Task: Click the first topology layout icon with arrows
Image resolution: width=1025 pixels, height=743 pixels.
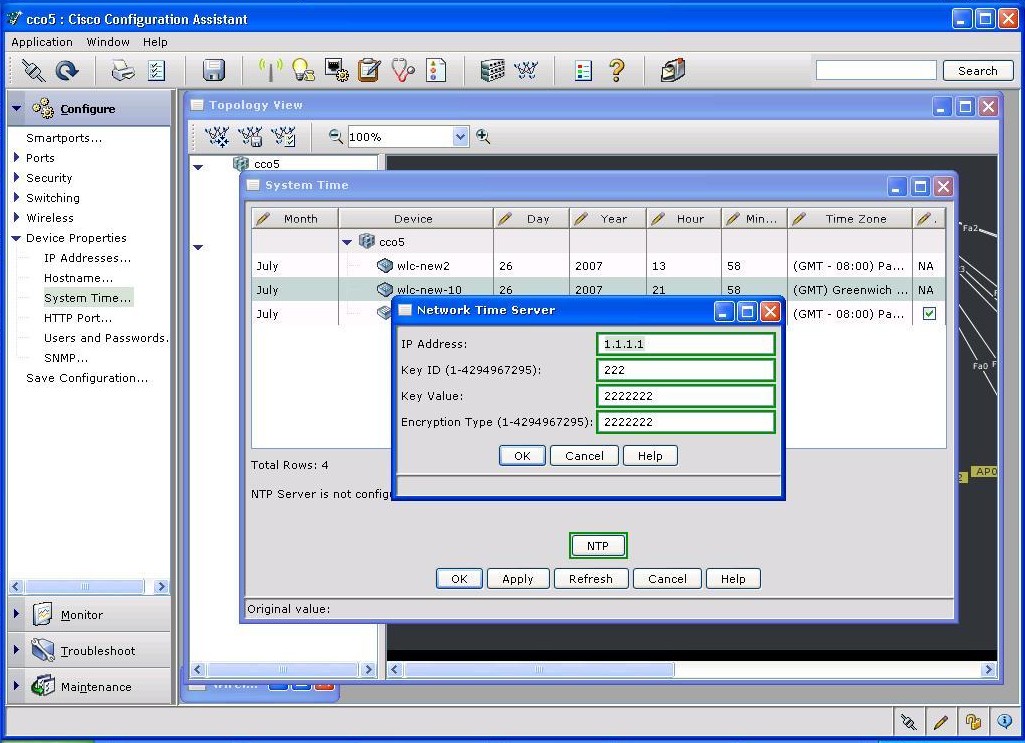Action: [216, 137]
